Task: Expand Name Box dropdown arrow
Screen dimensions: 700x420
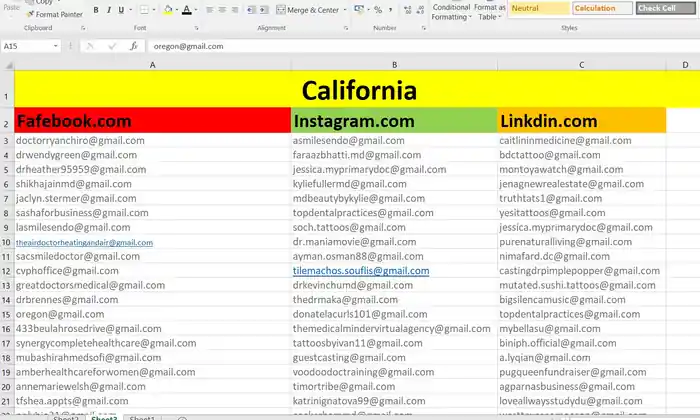Action: point(55,46)
